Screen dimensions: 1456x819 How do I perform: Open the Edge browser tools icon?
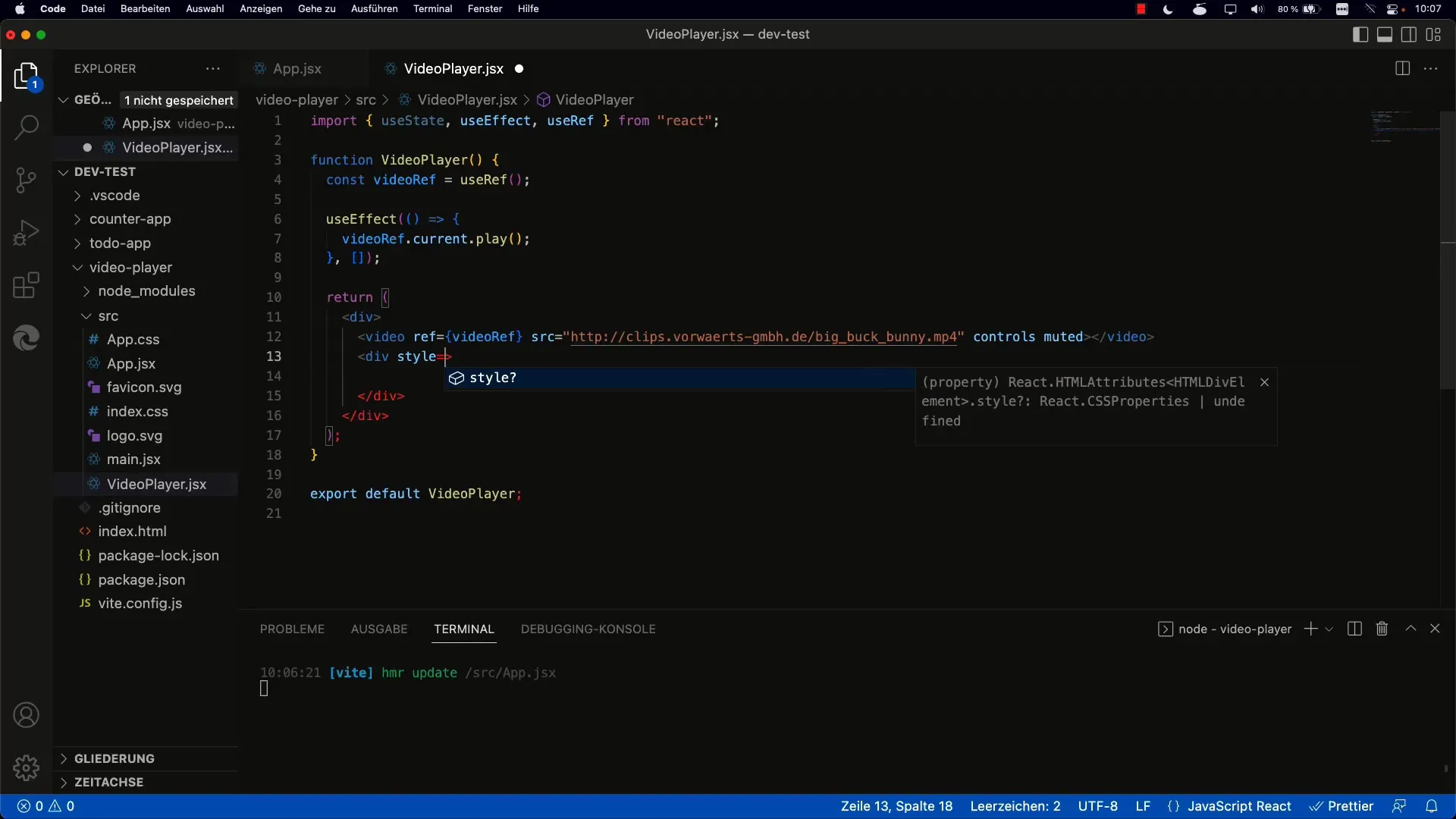click(26, 338)
